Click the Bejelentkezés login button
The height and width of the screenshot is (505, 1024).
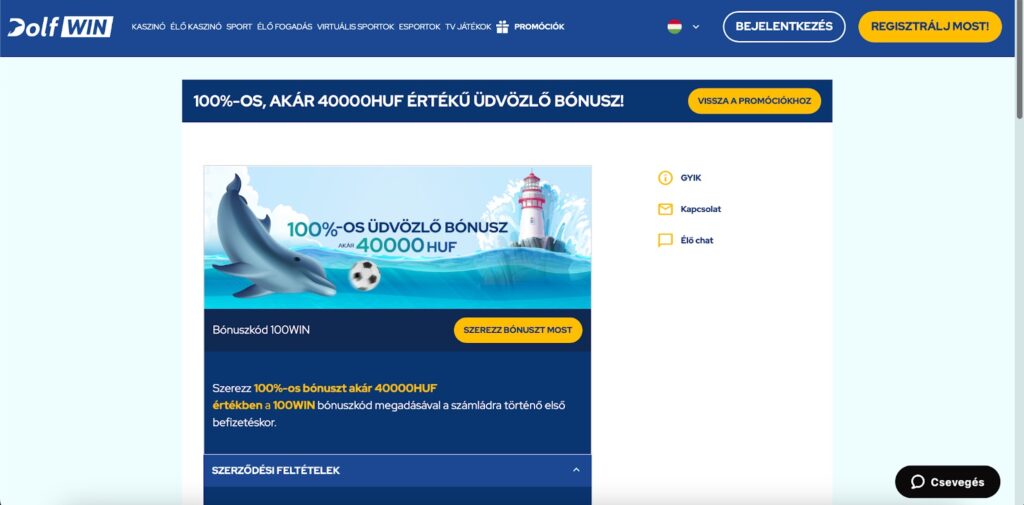784,27
